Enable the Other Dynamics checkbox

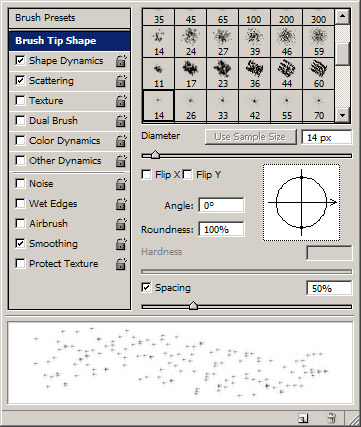coord(20,160)
